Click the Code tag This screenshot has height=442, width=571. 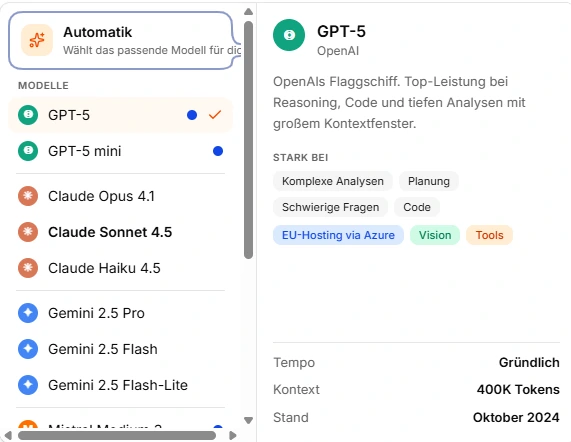pyautogui.click(x=417, y=207)
